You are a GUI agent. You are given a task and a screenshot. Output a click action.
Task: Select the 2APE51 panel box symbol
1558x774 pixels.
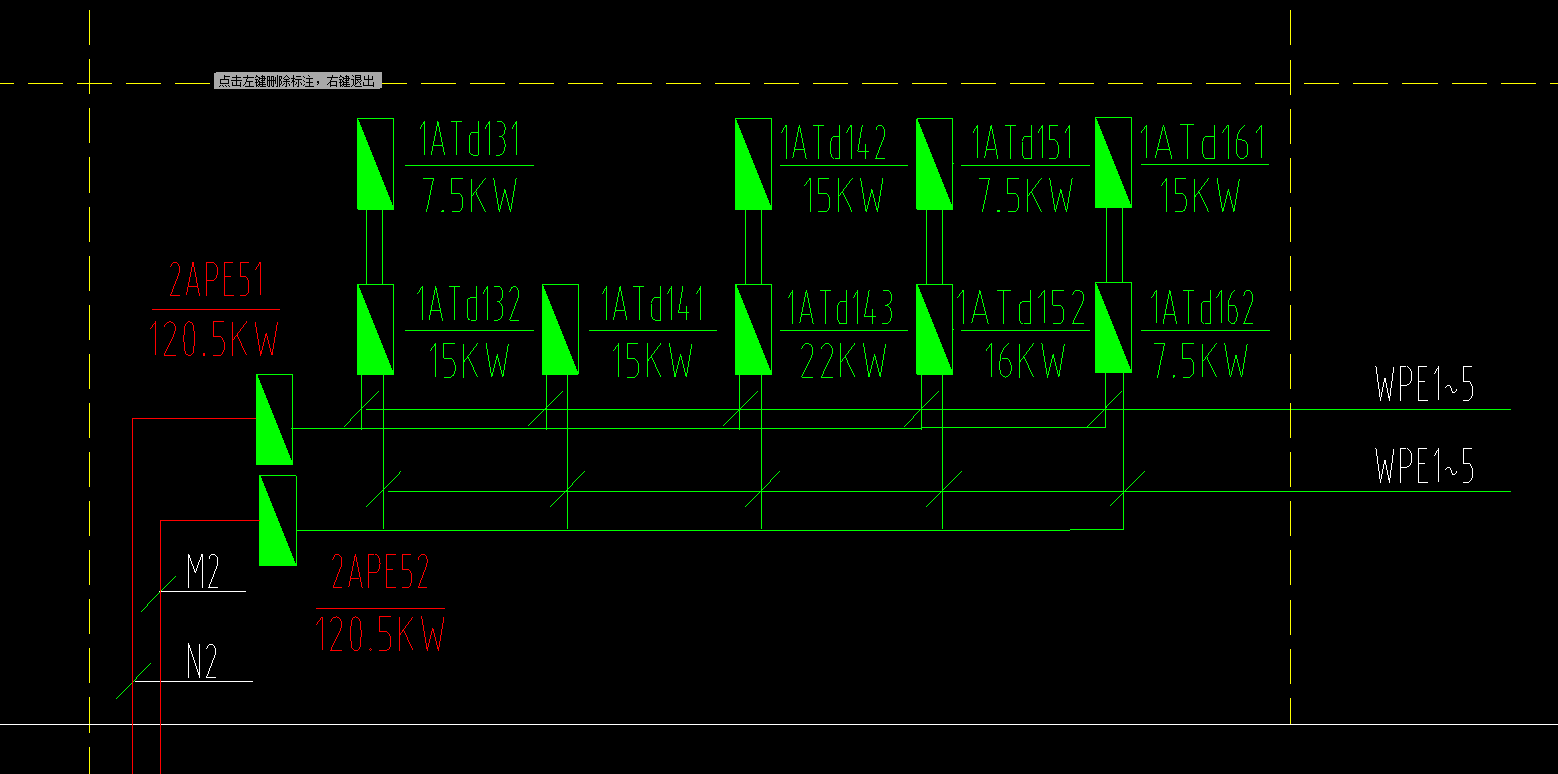click(x=275, y=420)
